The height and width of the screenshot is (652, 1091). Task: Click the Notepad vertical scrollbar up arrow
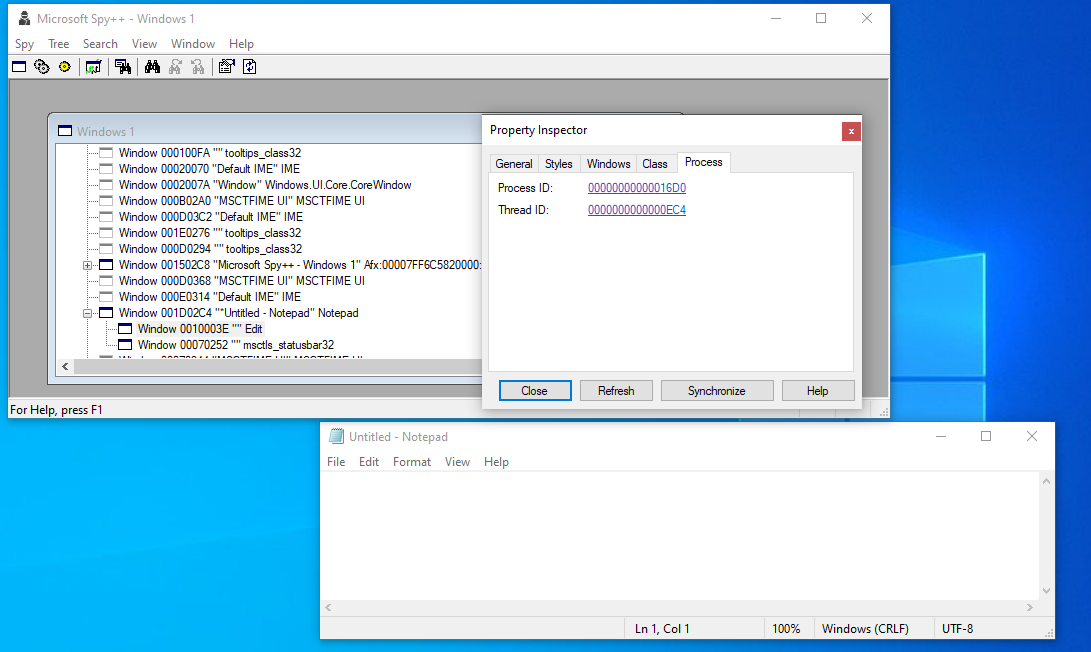(1046, 481)
